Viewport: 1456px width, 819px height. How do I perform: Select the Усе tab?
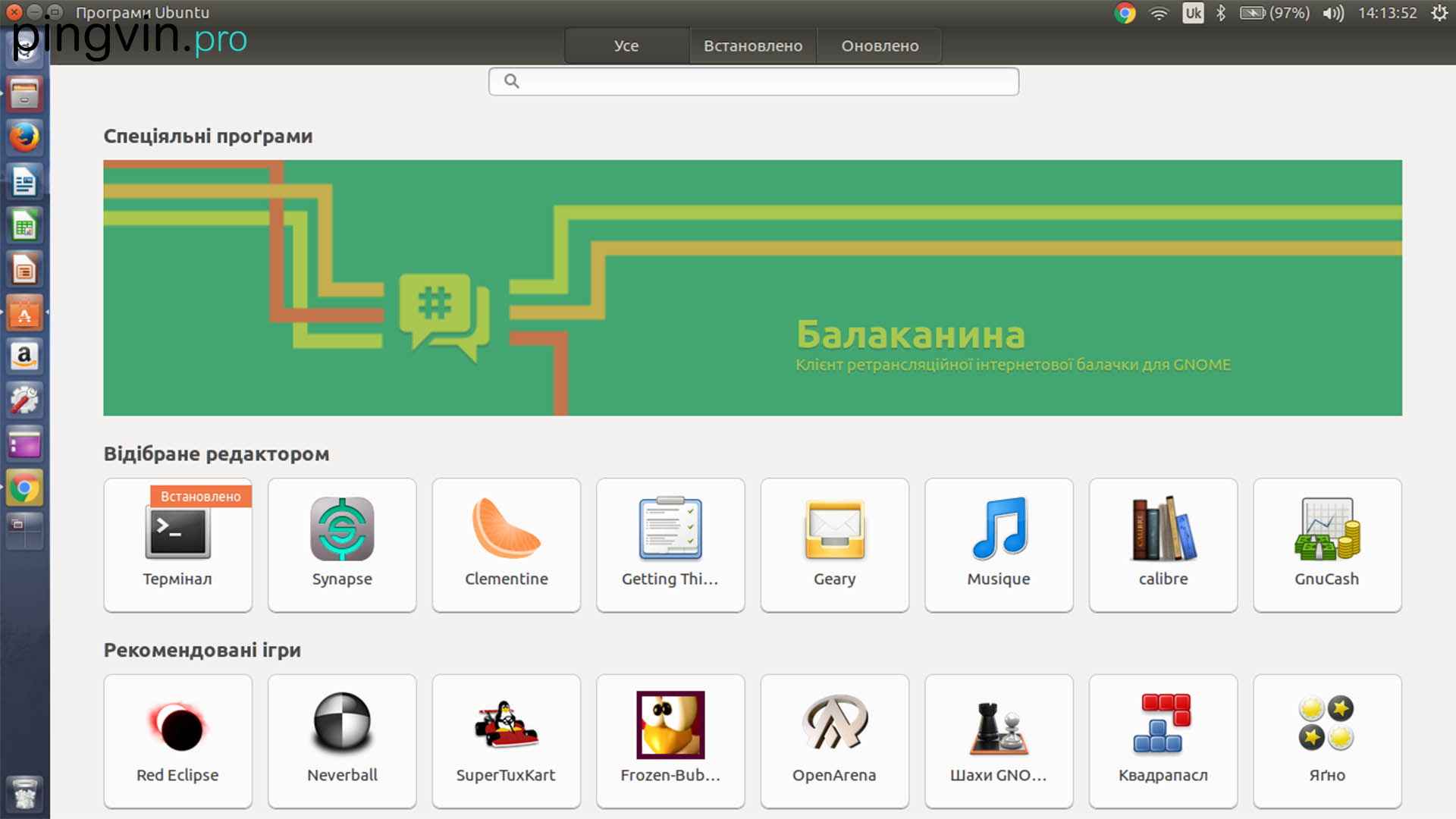point(626,46)
